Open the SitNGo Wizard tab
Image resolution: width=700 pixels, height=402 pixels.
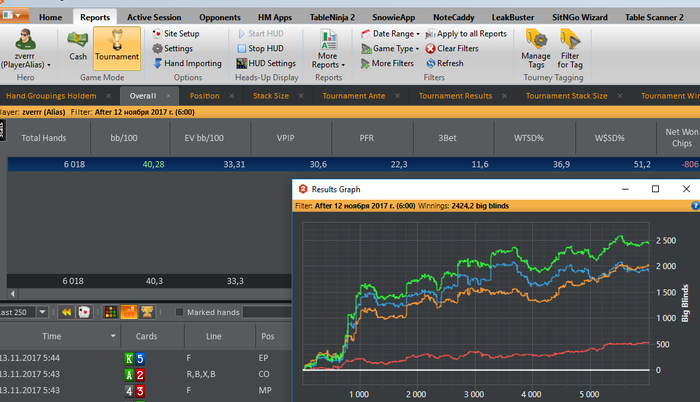(579, 17)
